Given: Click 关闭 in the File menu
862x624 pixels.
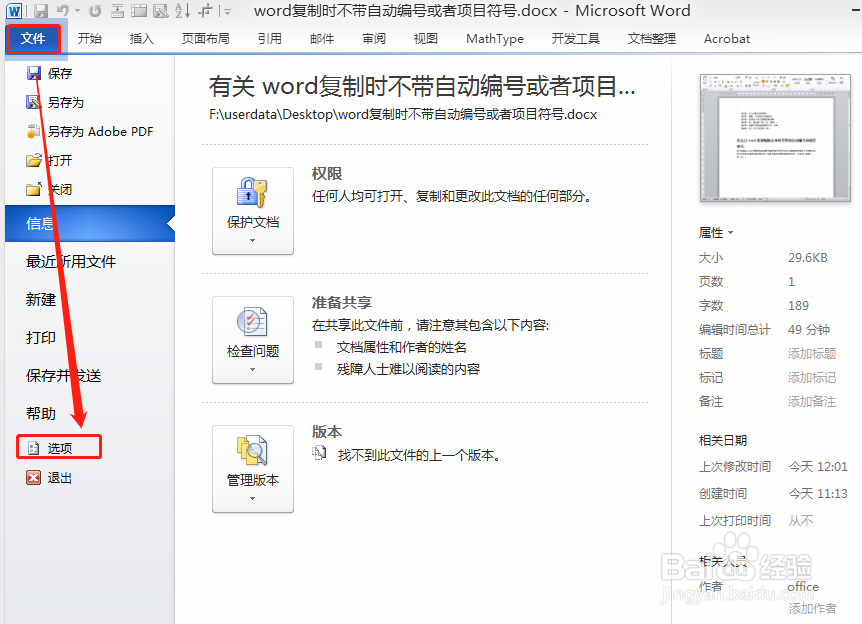Looking at the screenshot, I should click(49, 190).
